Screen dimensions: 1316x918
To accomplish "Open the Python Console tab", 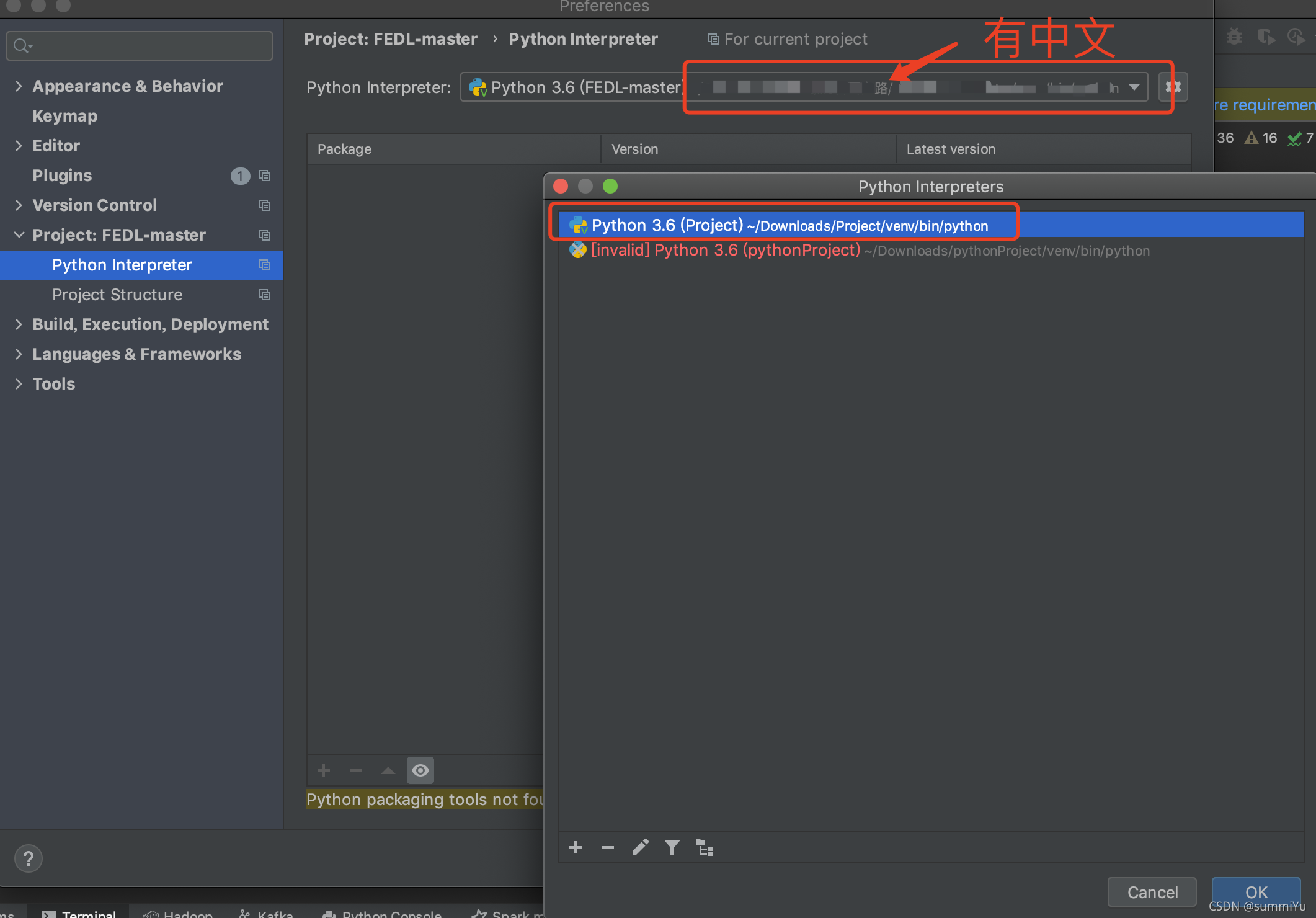I will [383, 912].
